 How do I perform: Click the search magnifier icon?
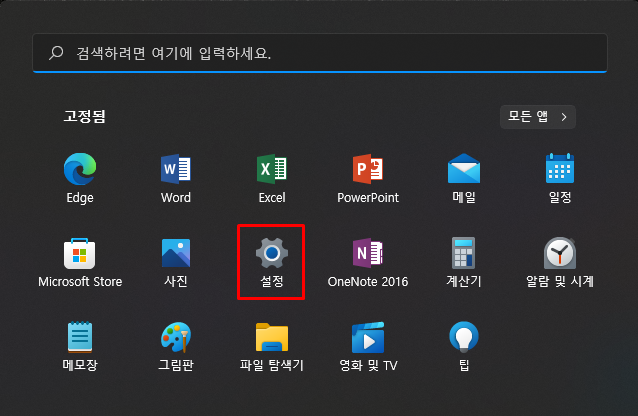coord(56,53)
